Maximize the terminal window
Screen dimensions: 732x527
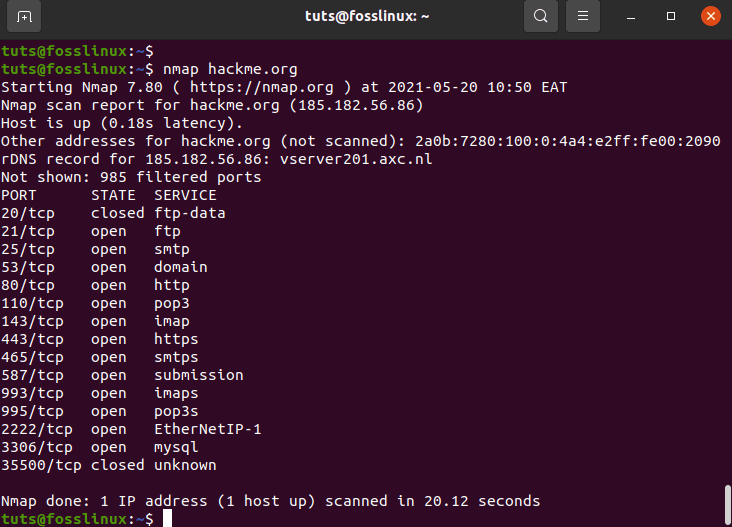pos(671,16)
